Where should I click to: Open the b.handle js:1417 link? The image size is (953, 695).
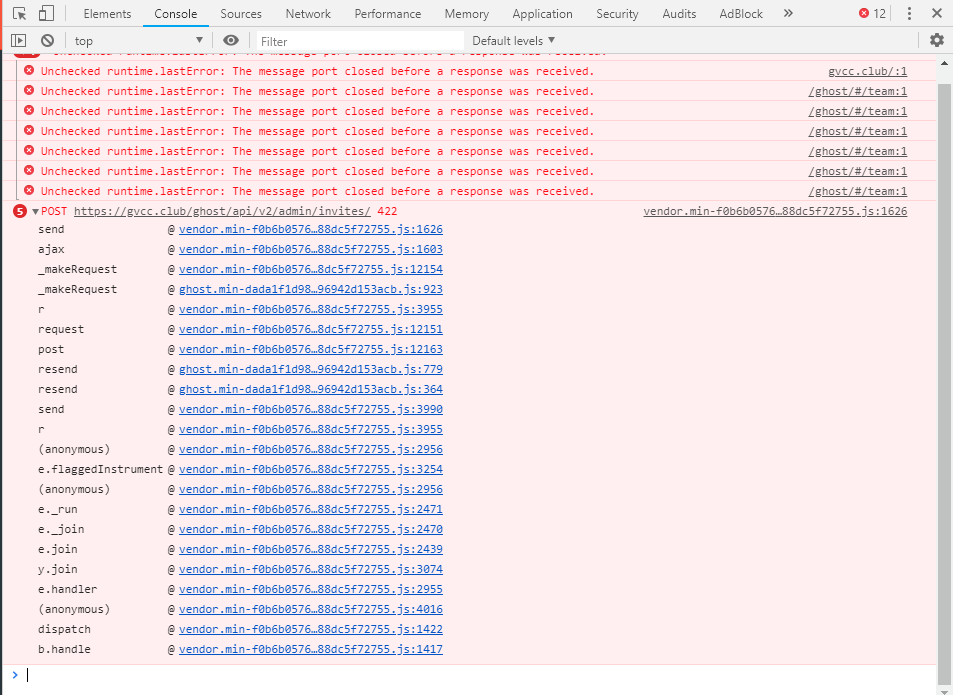[311, 649]
